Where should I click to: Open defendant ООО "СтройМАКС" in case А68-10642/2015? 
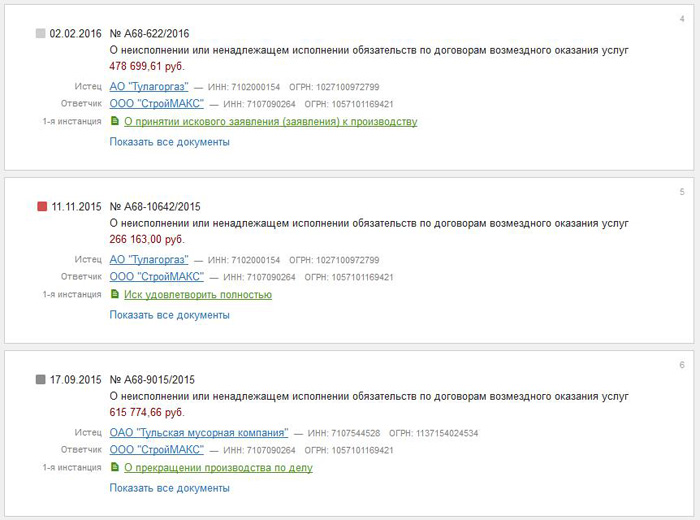[156, 277]
